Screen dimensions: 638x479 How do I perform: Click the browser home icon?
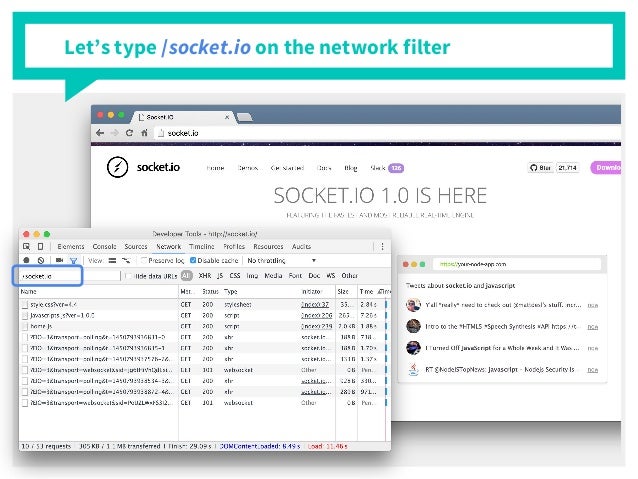click(144, 133)
